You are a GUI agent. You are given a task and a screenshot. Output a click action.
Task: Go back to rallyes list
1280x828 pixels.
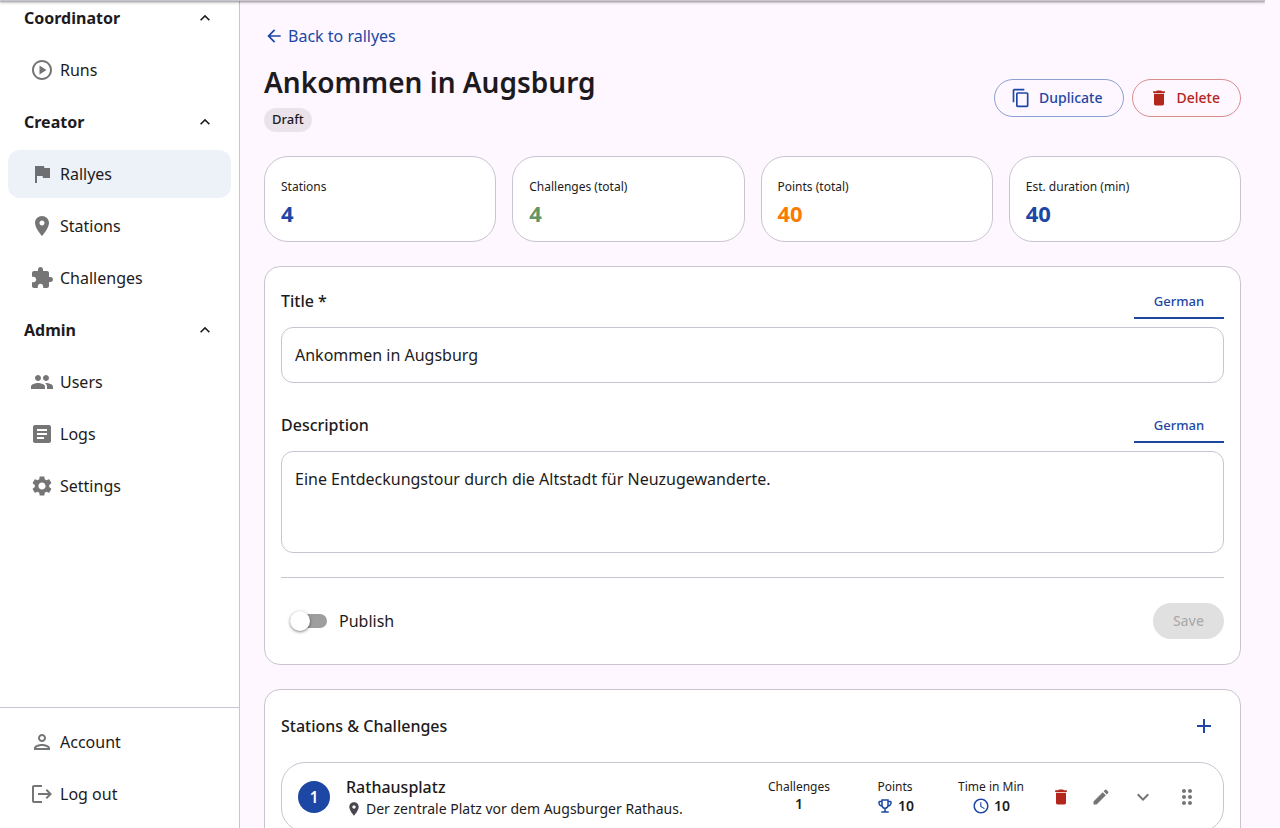[330, 36]
